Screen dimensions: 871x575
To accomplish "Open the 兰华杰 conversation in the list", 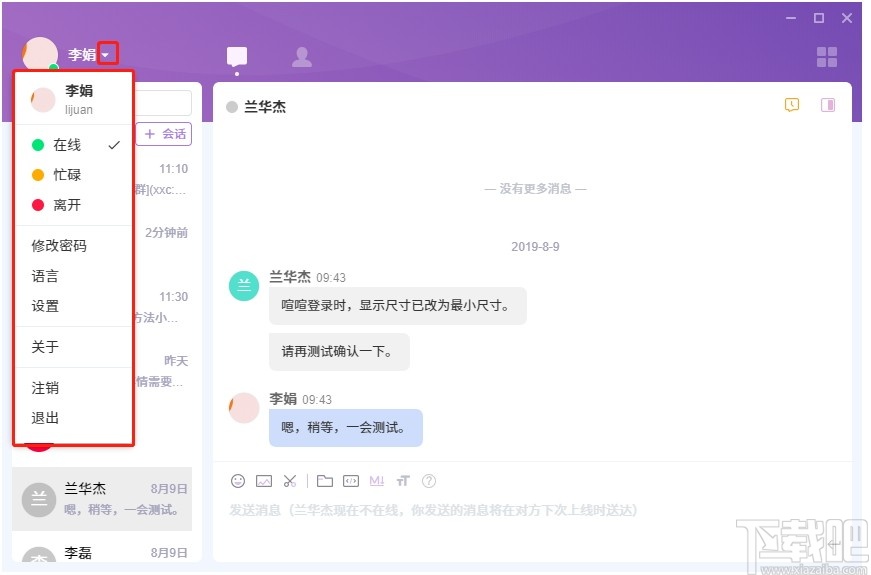I will [102, 499].
